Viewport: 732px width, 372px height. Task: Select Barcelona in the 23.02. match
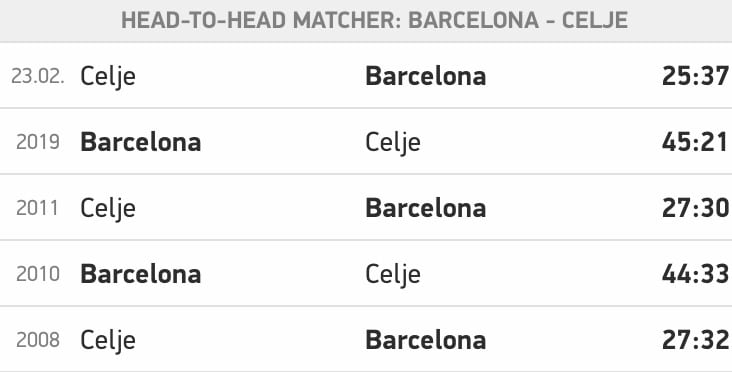click(x=426, y=76)
